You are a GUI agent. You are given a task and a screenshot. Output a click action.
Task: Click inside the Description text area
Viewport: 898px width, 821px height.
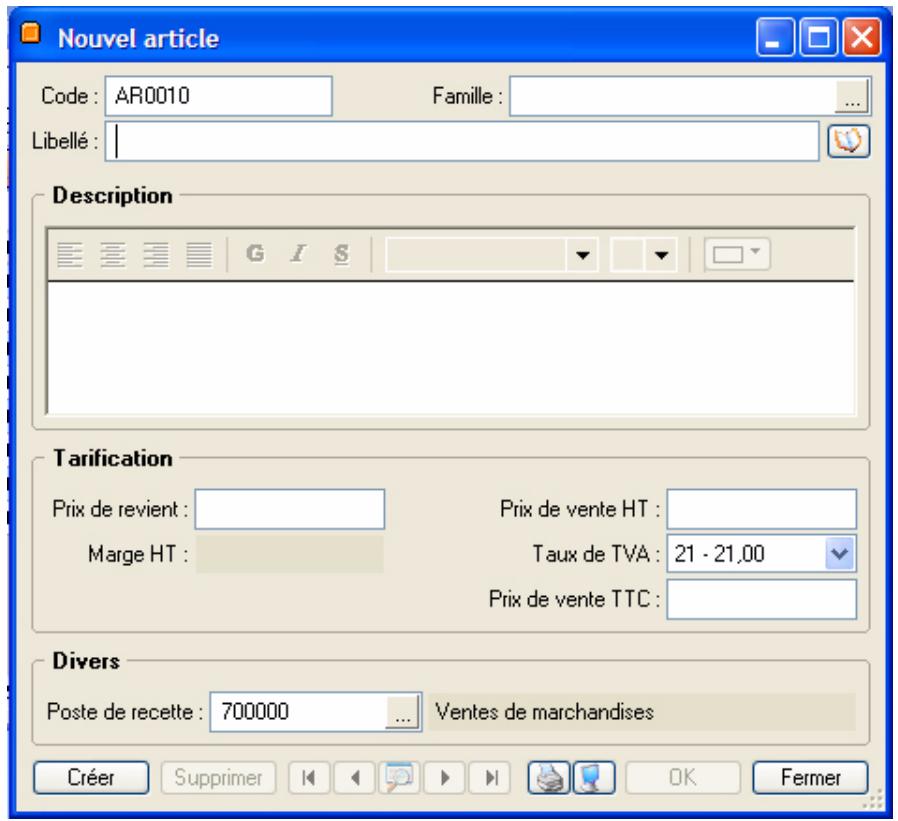pyautogui.click(x=451, y=348)
